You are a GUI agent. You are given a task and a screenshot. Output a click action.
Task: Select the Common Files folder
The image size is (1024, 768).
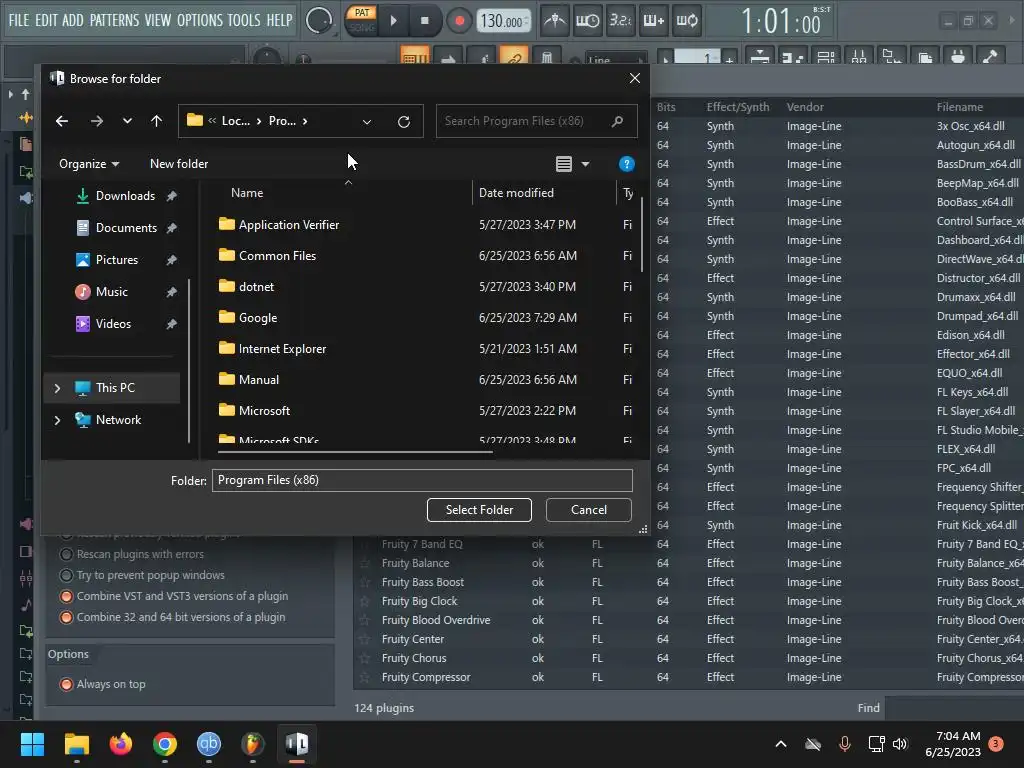(277, 256)
